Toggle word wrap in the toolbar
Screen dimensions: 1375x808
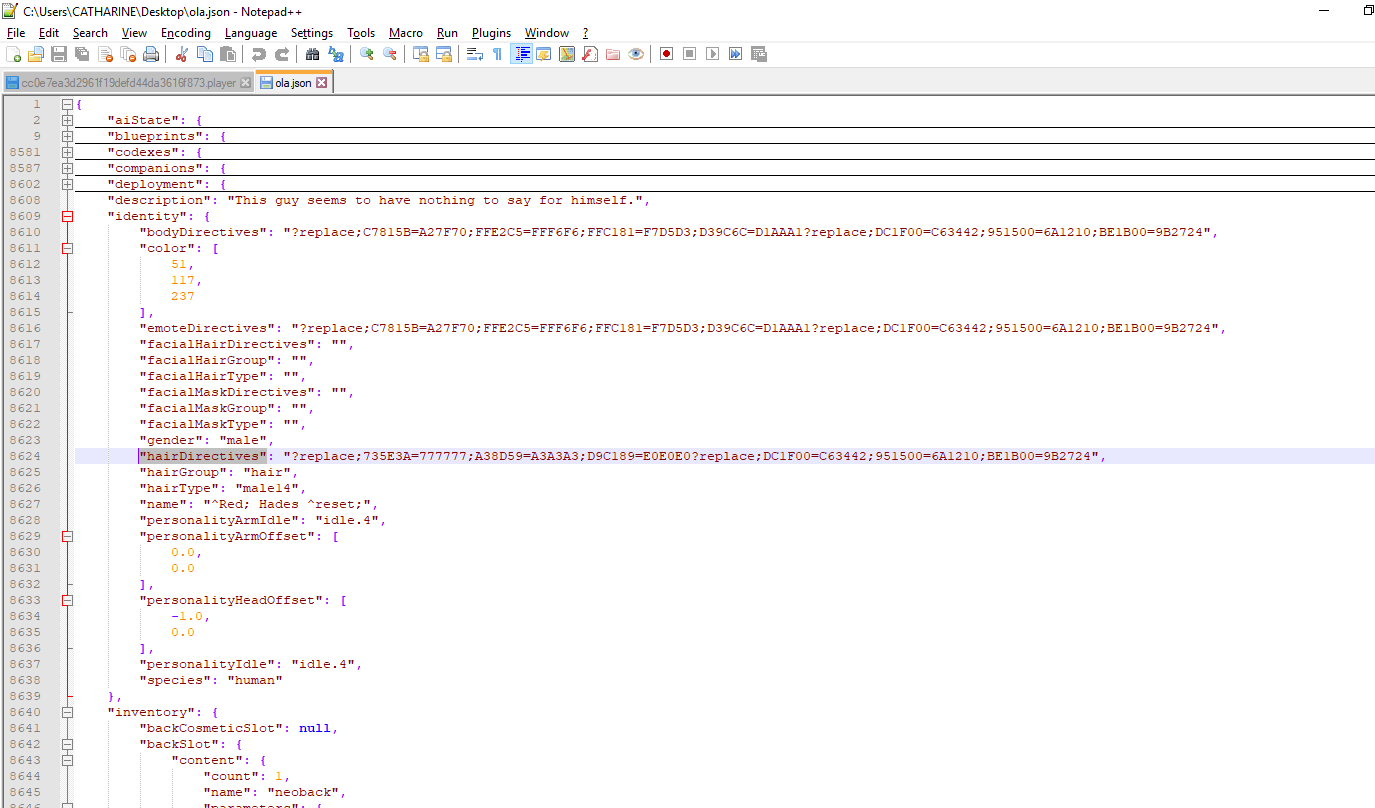(x=475, y=54)
